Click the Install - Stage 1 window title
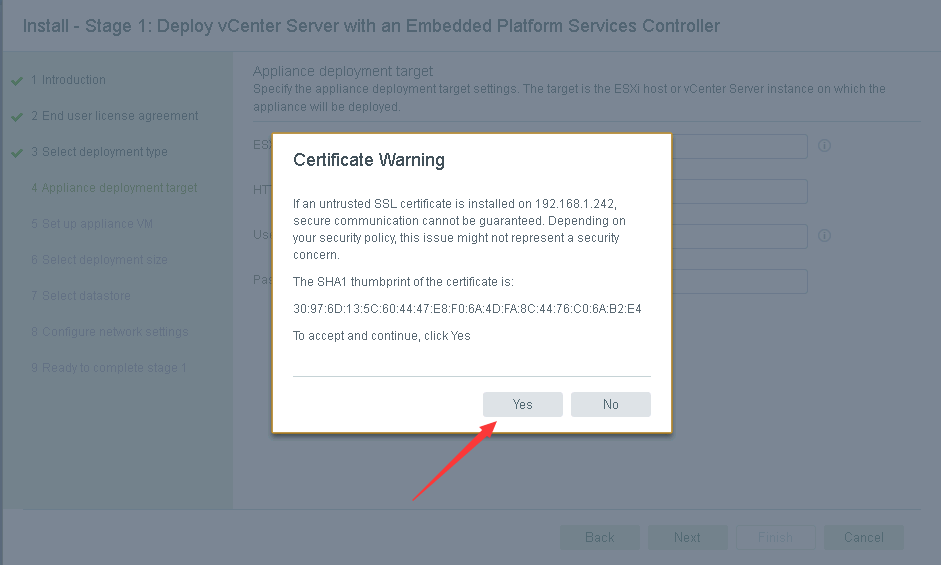Viewport: 941px width, 565px height. (x=371, y=26)
